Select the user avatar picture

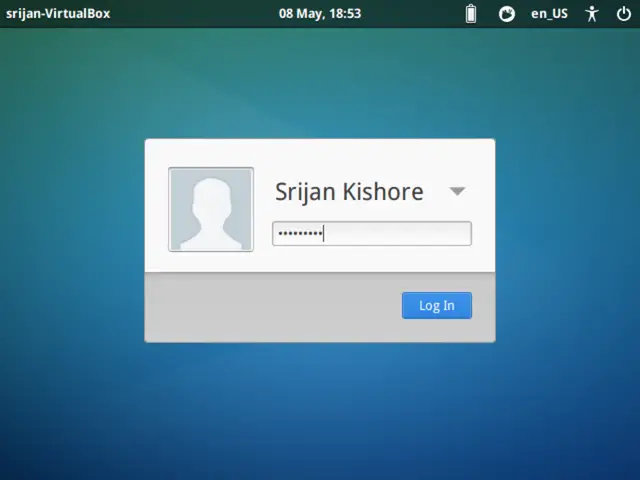[211, 209]
